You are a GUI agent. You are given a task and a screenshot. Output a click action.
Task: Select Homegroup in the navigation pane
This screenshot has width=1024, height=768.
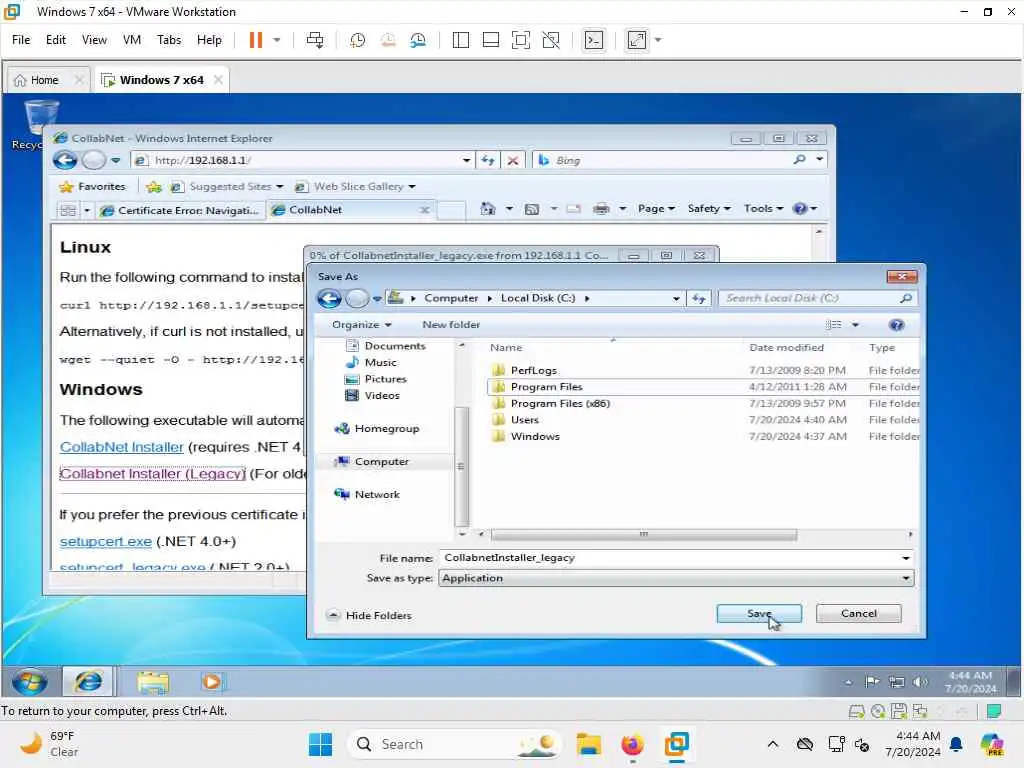(387, 428)
